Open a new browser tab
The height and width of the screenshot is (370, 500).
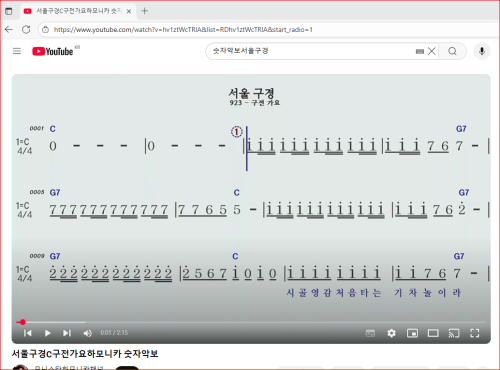[144, 11]
